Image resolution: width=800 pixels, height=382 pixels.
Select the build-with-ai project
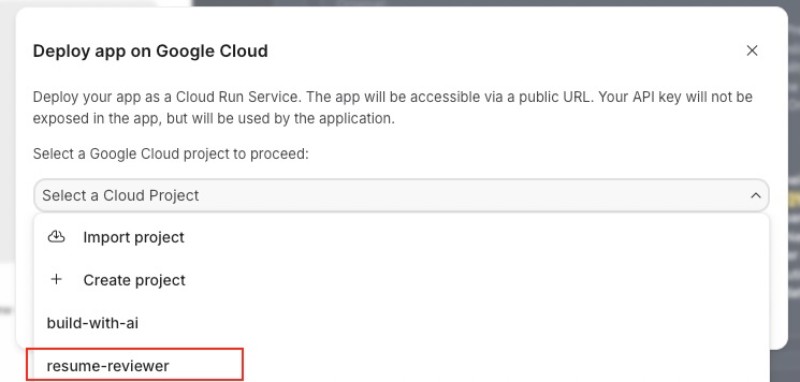click(401, 323)
